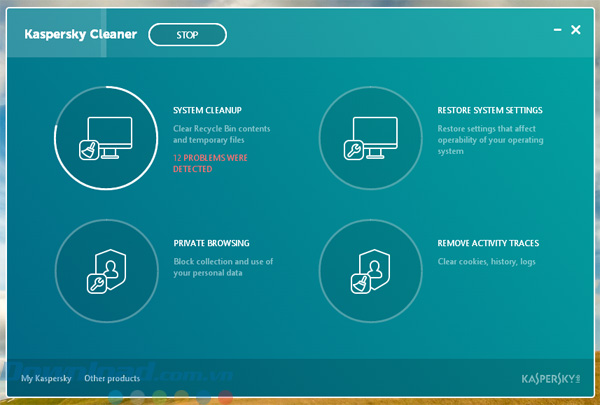Image resolution: width=600 pixels, height=405 pixels.
Task: Close the Kaspersky Cleaner window
Action: click(576, 30)
